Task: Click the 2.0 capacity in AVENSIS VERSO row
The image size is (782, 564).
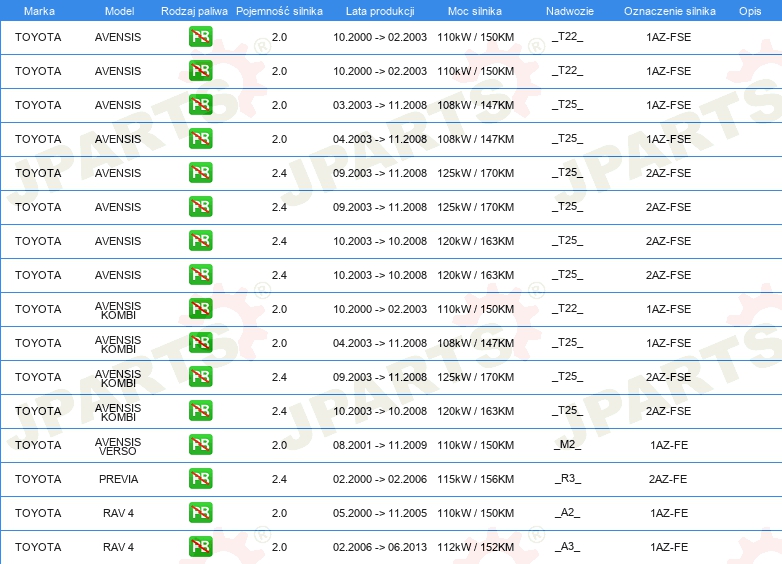Action: click(279, 445)
